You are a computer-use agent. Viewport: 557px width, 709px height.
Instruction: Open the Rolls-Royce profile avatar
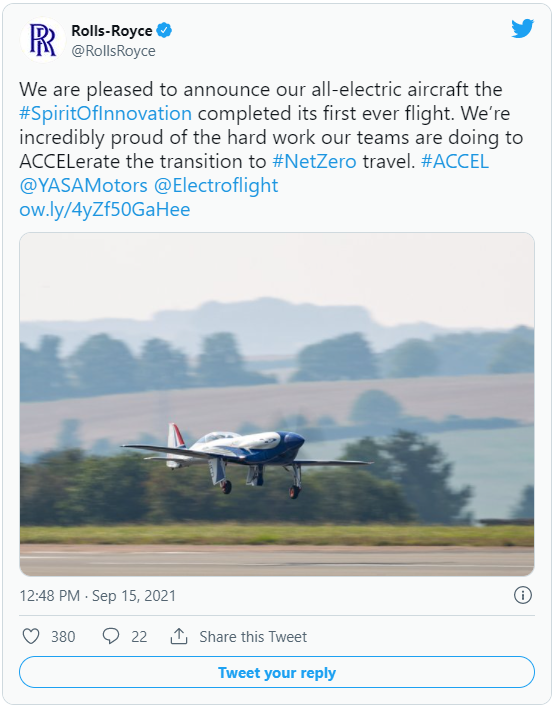tap(42, 40)
